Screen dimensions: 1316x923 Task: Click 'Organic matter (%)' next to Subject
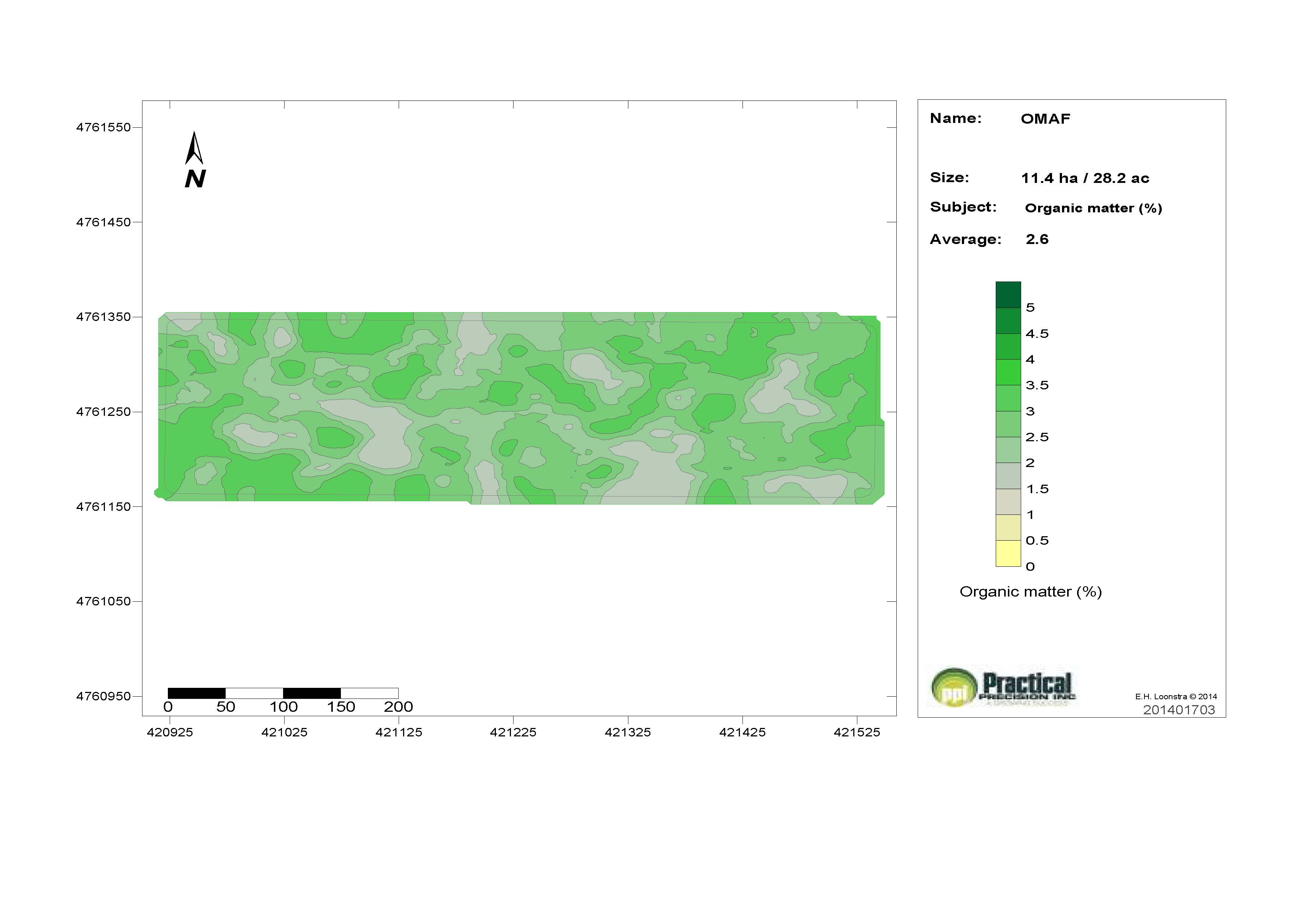click(1094, 208)
